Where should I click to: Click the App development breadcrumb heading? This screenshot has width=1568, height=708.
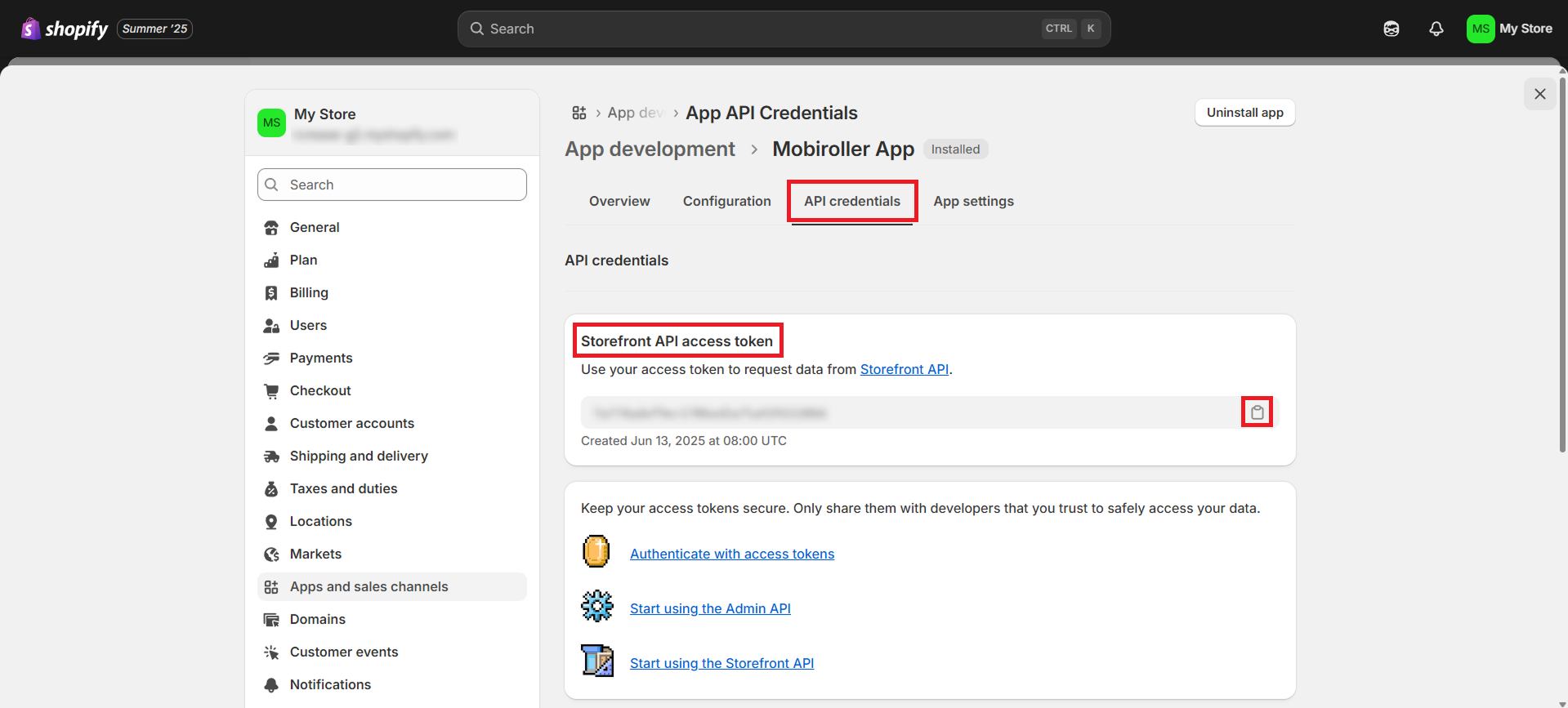coord(650,149)
